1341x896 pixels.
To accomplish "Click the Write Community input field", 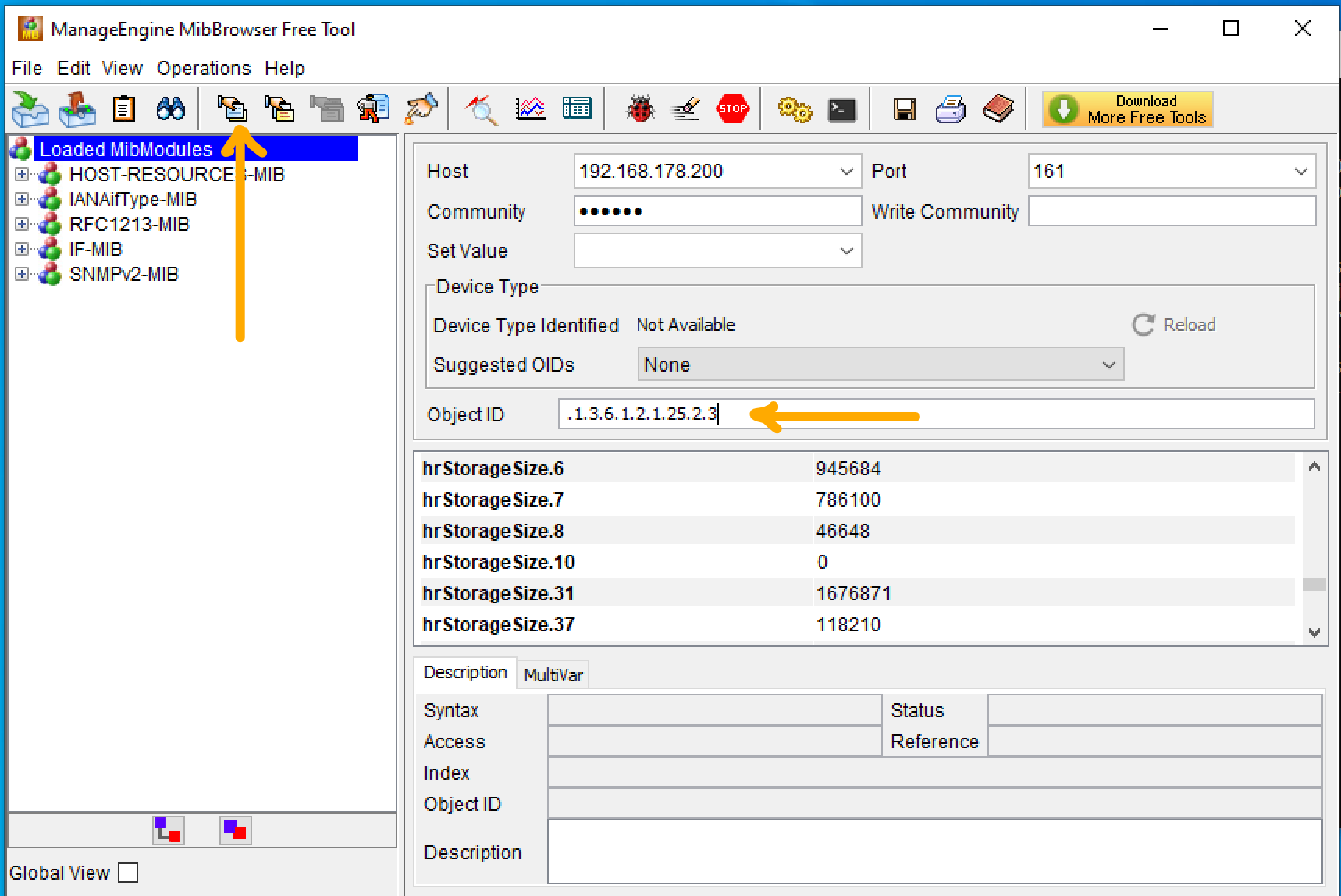I will coord(1172,211).
